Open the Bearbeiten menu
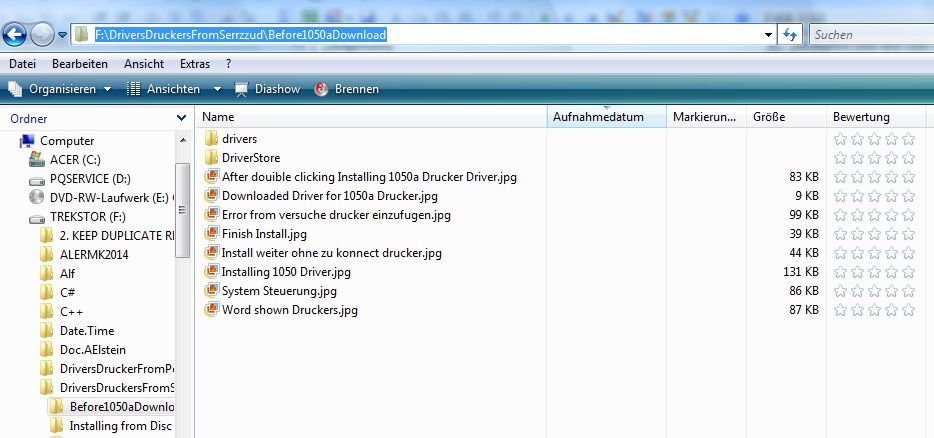The width and height of the screenshot is (934, 438). click(80, 64)
